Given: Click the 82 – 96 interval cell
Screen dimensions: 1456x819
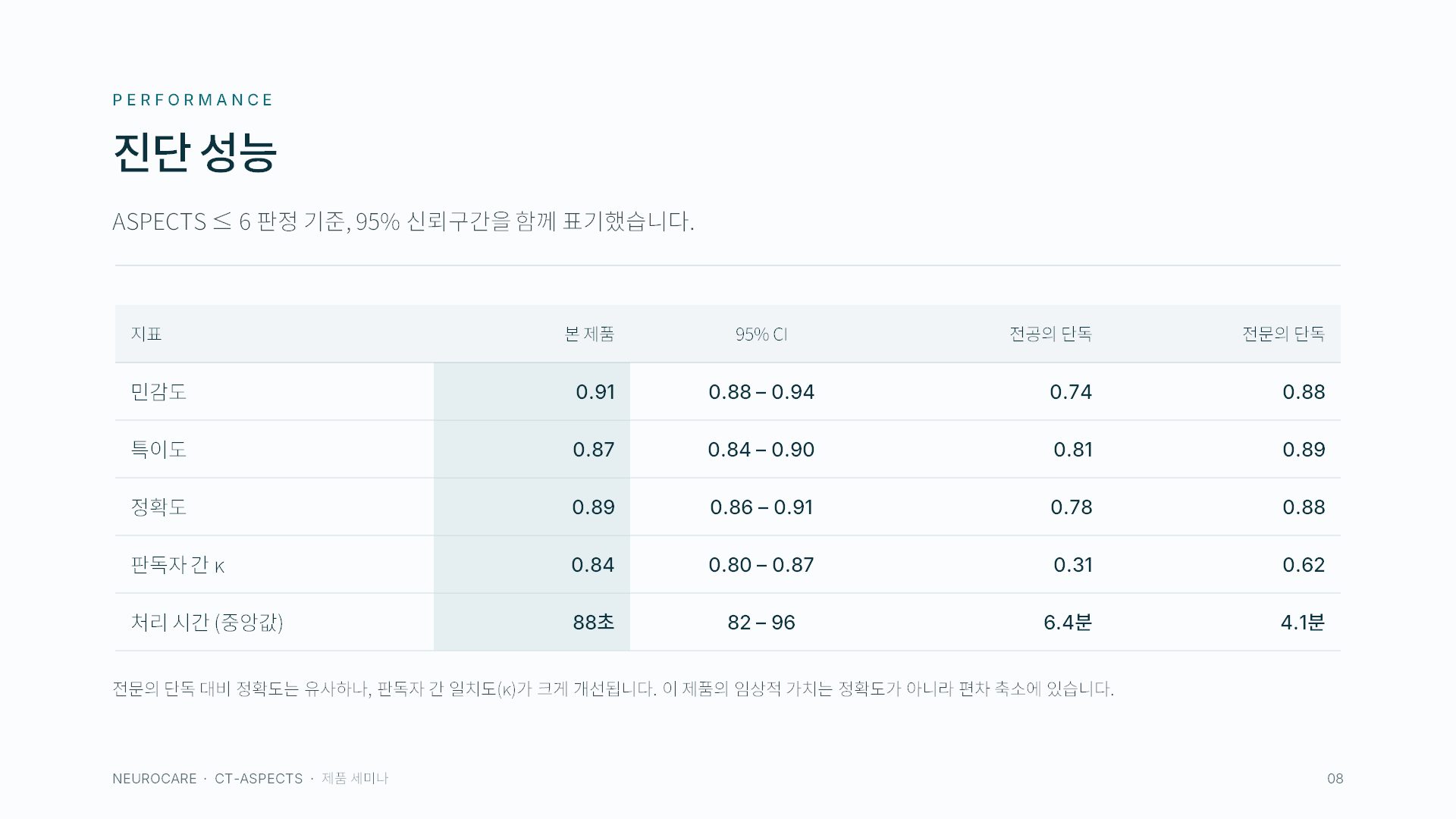Looking at the screenshot, I should (x=761, y=623).
